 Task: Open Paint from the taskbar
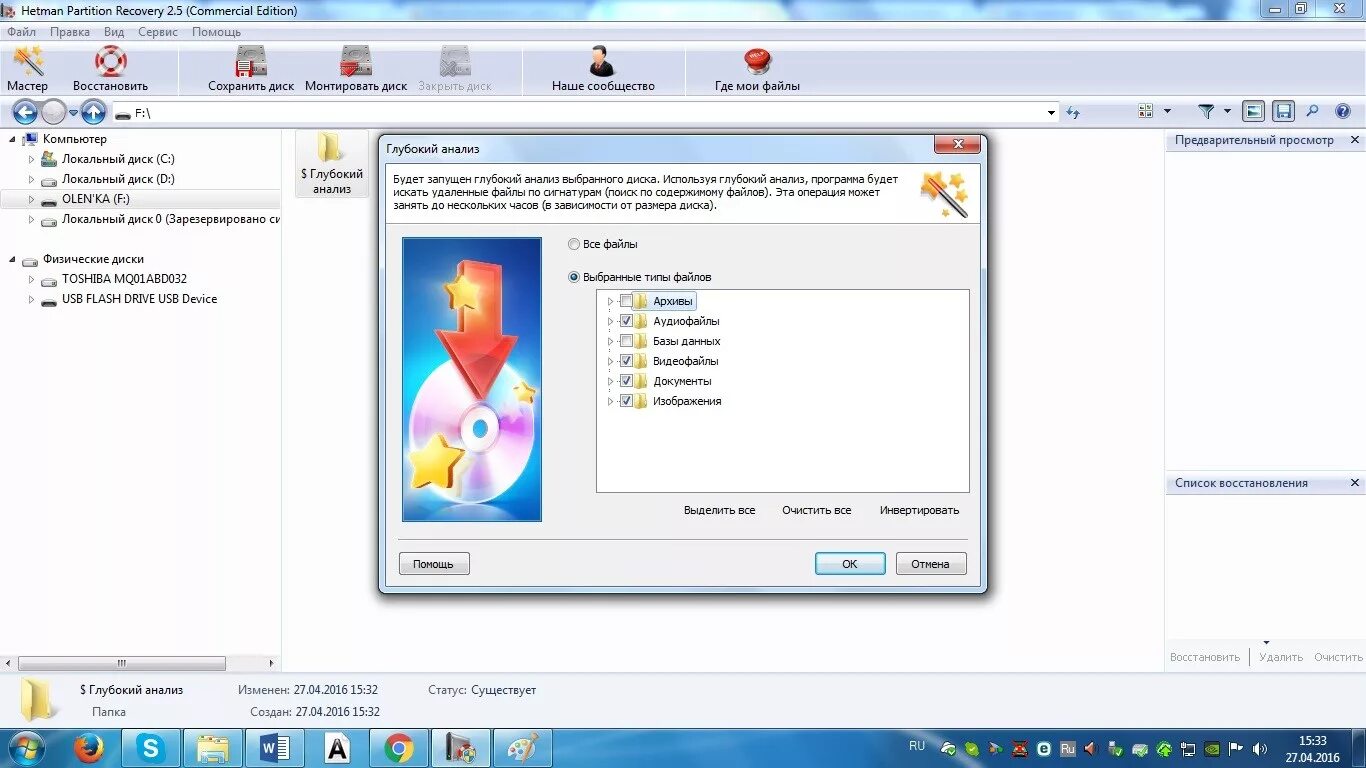point(522,748)
